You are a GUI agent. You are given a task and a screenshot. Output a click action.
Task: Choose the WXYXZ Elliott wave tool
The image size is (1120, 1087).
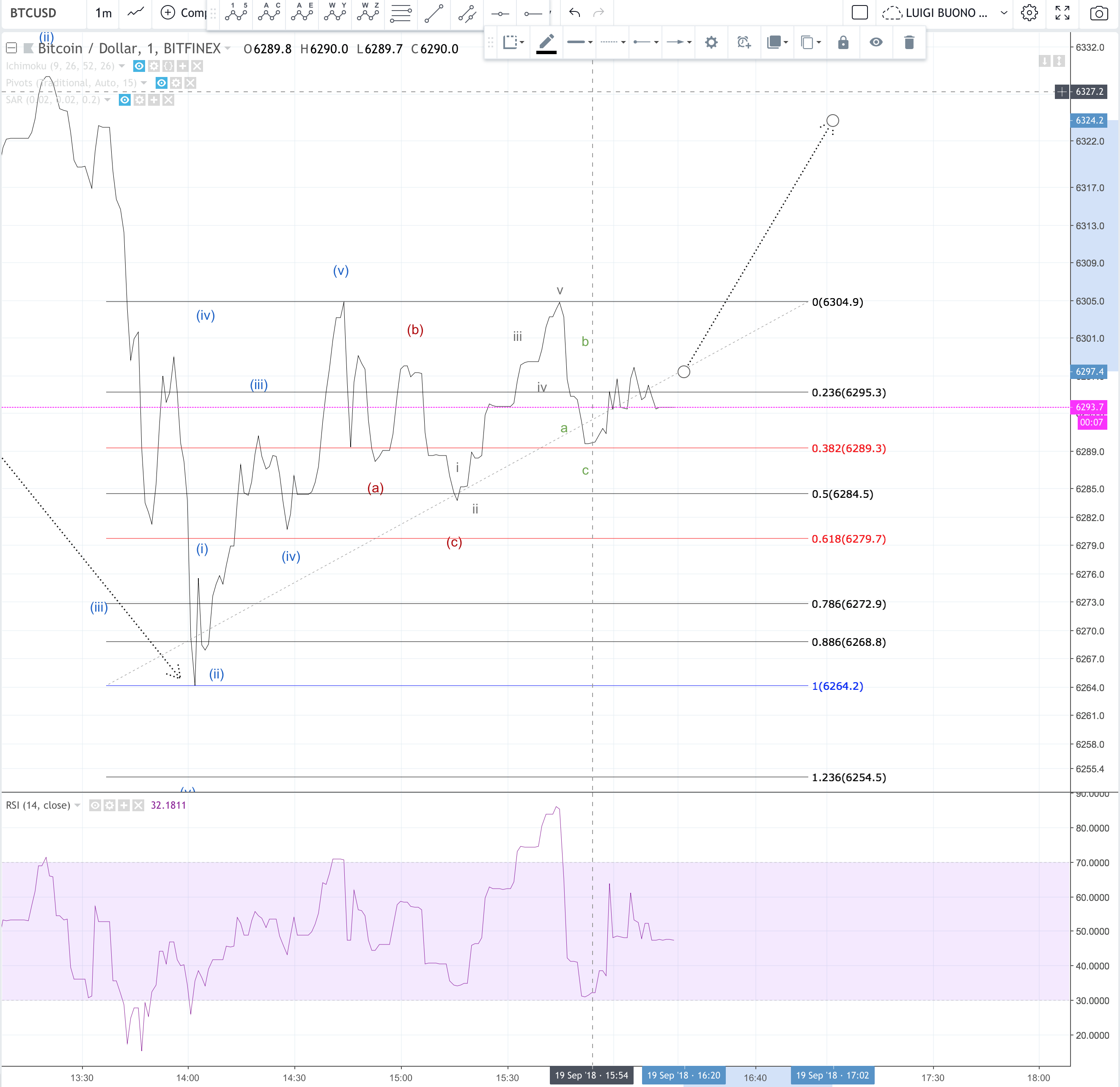(368, 12)
